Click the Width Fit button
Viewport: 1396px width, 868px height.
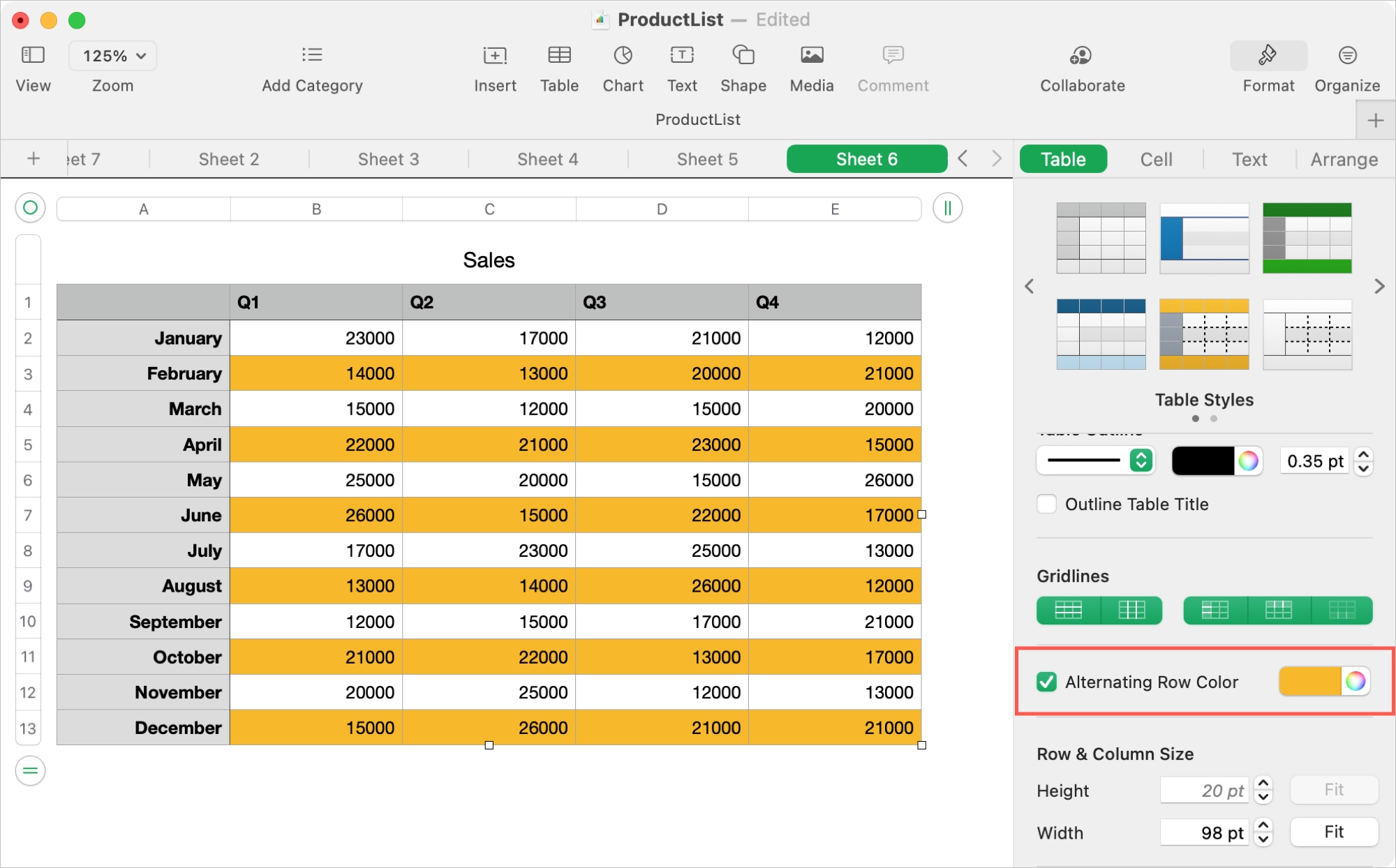(x=1333, y=832)
